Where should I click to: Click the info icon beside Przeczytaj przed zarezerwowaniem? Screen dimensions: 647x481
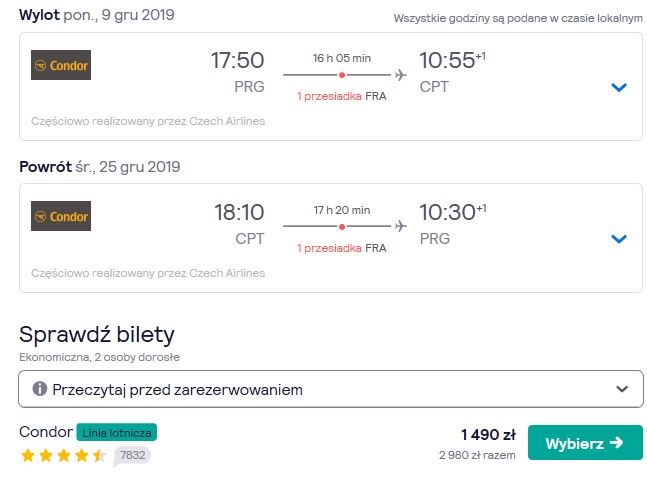[40, 389]
